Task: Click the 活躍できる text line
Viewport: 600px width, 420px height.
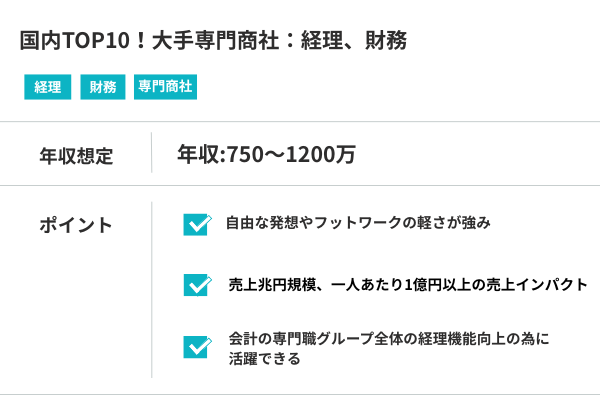Action: pyautogui.click(x=264, y=358)
